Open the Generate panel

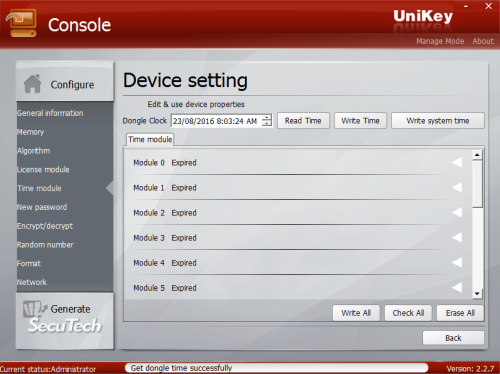coord(65,321)
